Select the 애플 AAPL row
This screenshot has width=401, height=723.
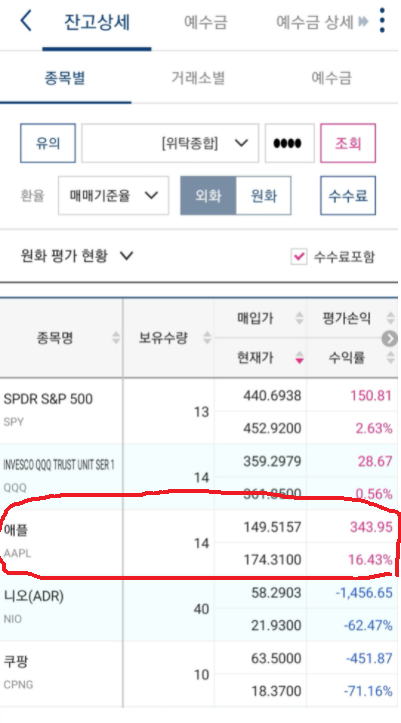199,543
